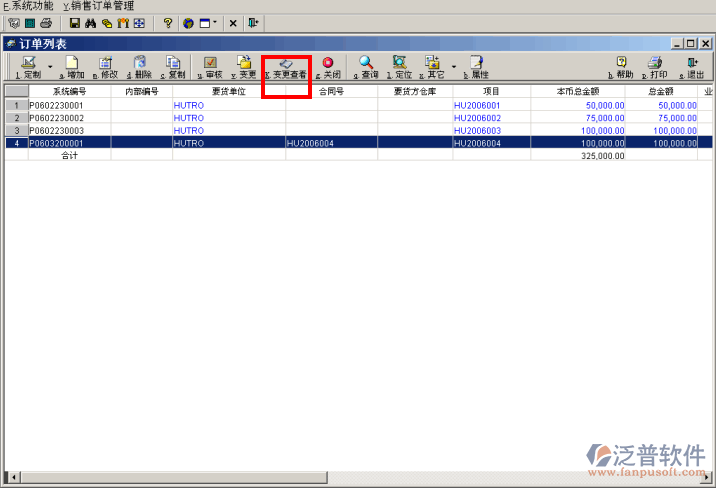716x488 pixels.
Task: Click HUTRO in row 1
Action: click(x=189, y=105)
